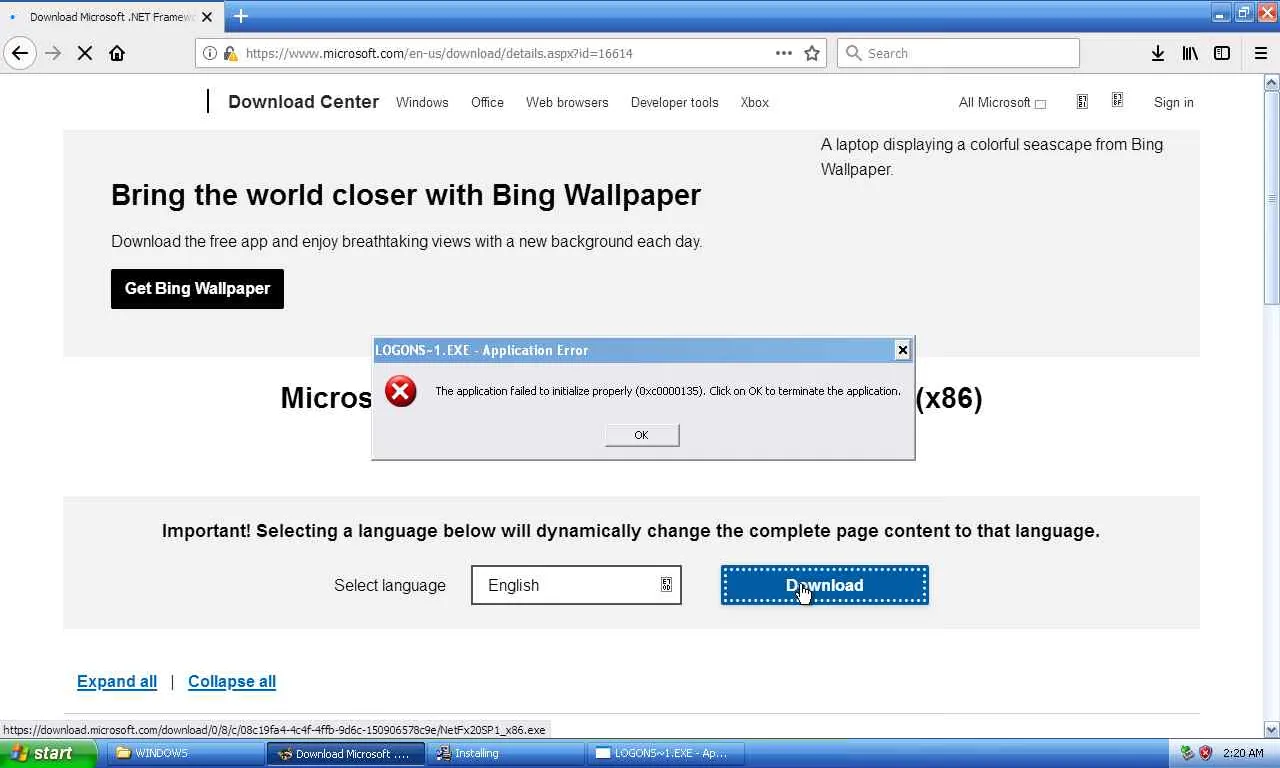This screenshot has width=1280, height=768.
Task: Open the Library menu
Action: [x=1190, y=53]
